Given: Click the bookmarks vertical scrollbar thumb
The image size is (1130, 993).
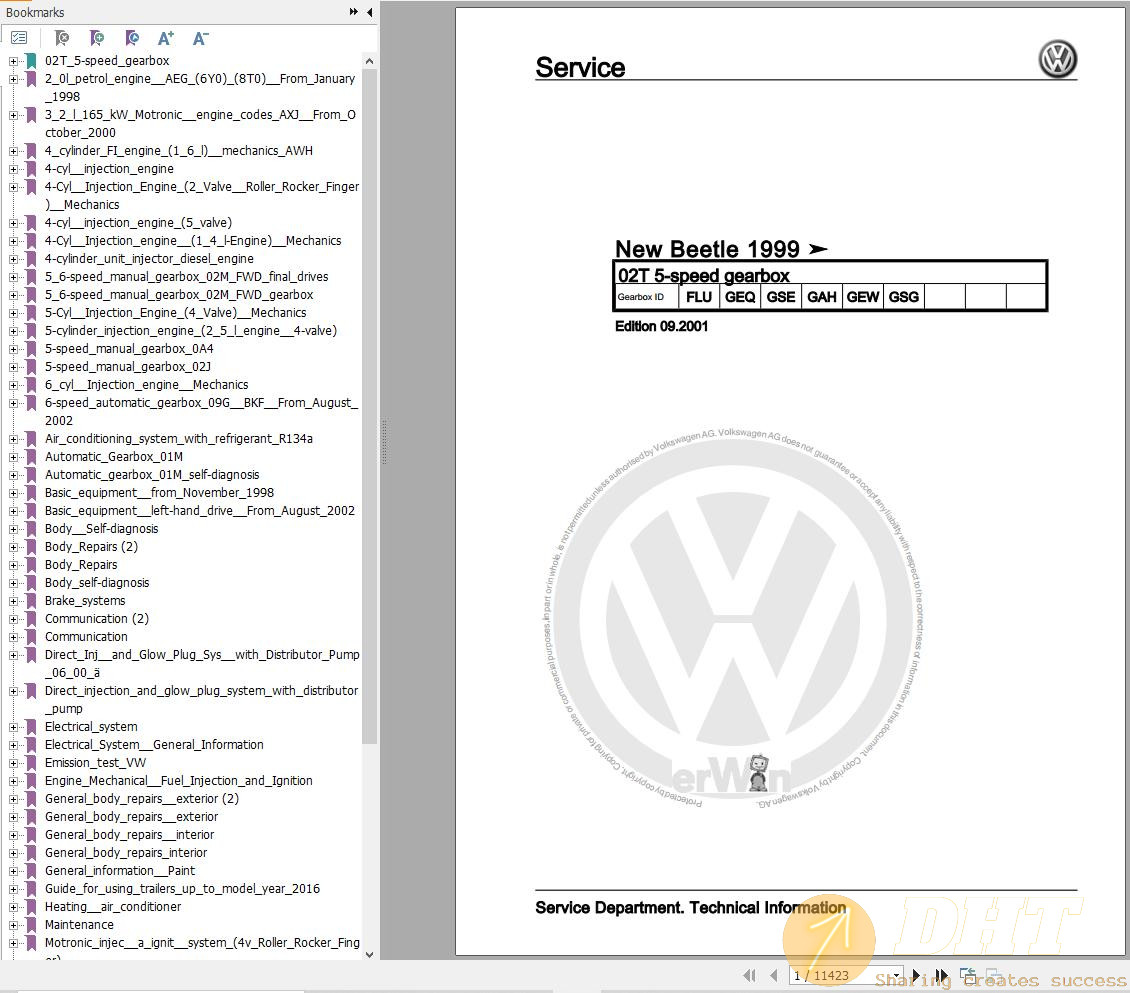Looking at the screenshot, I should pyautogui.click(x=370, y=406).
